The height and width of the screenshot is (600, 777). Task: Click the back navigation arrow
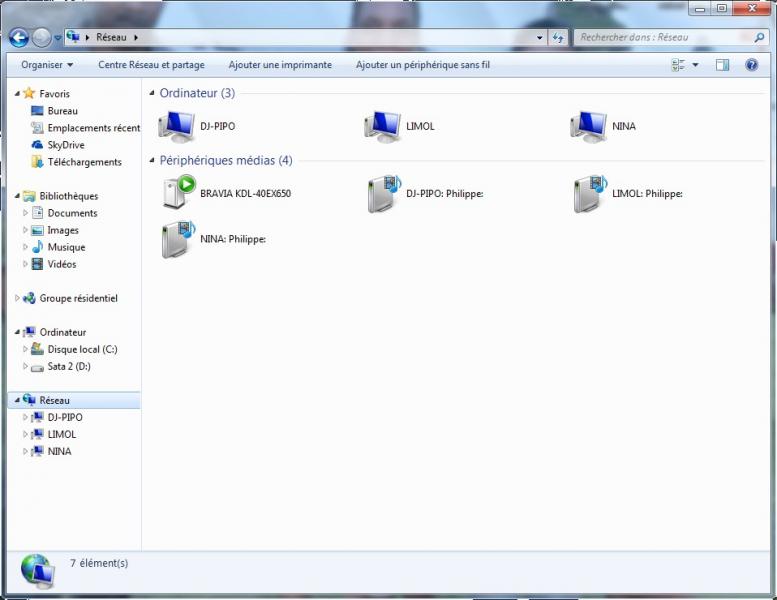pos(18,38)
